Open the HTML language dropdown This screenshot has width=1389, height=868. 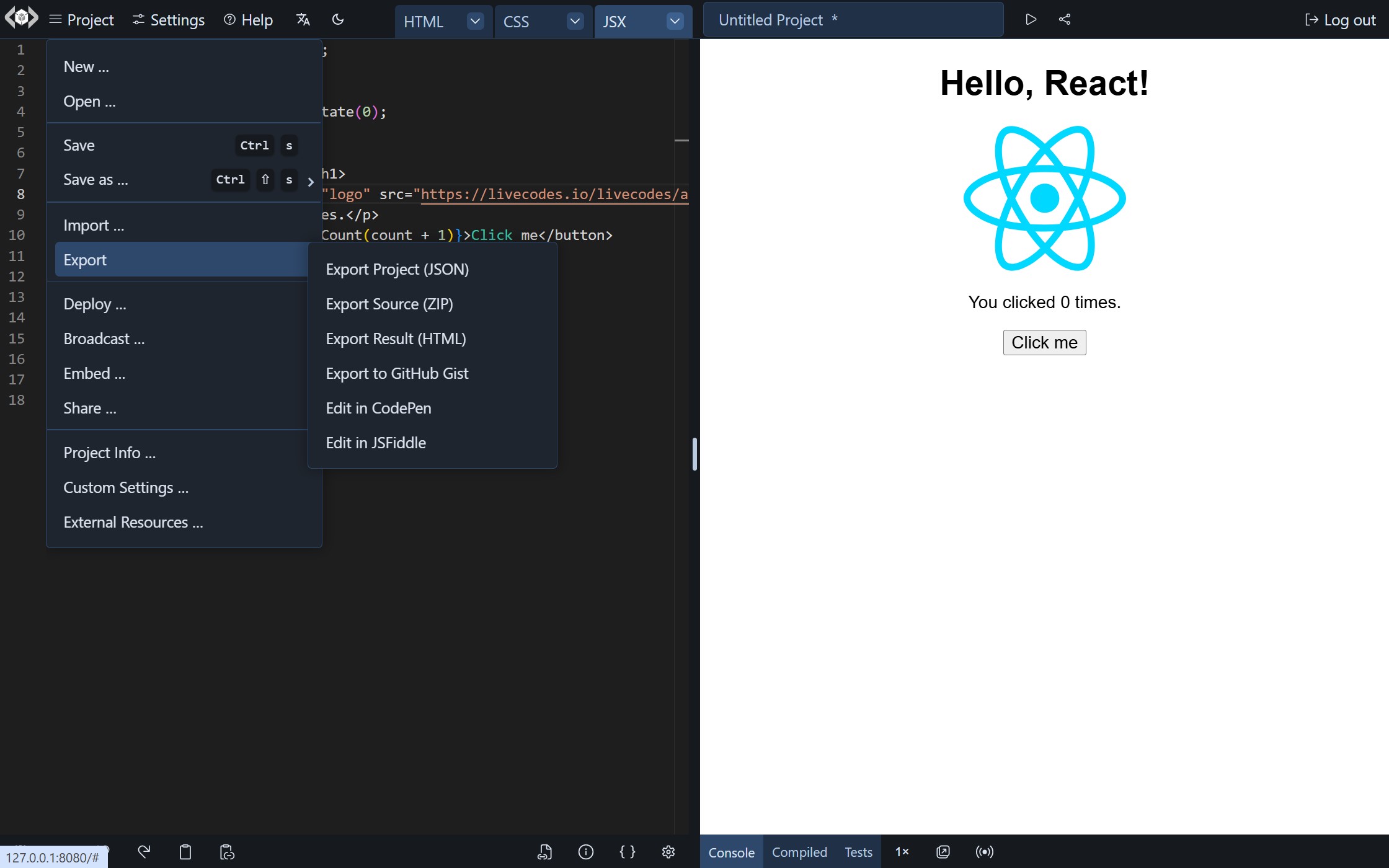tap(475, 20)
